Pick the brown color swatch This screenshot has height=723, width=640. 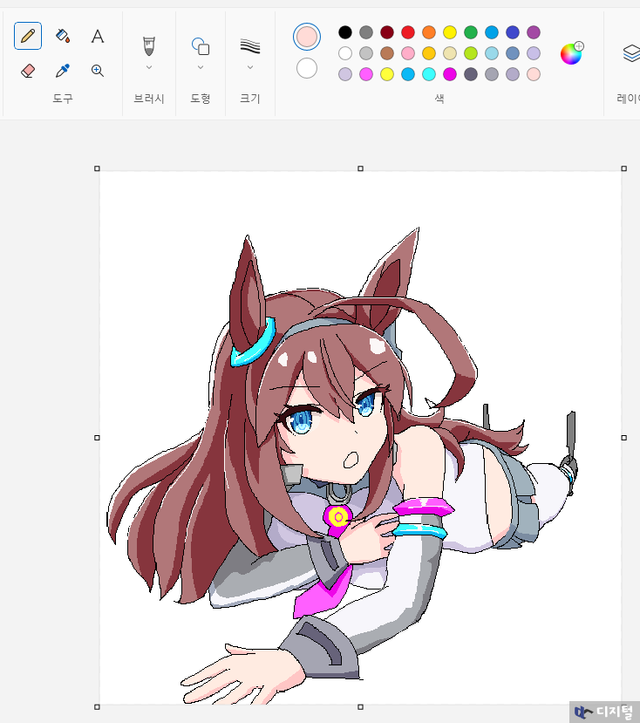click(x=387, y=53)
